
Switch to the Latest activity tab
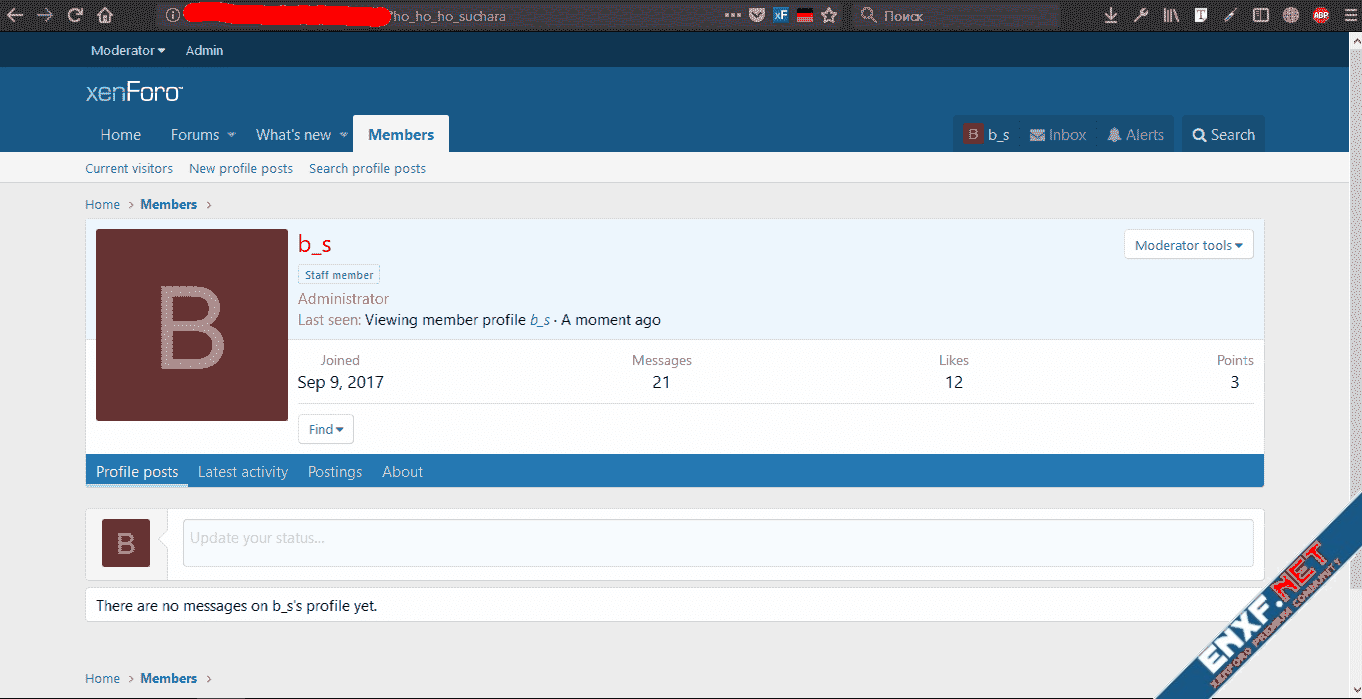pos(243,472)
